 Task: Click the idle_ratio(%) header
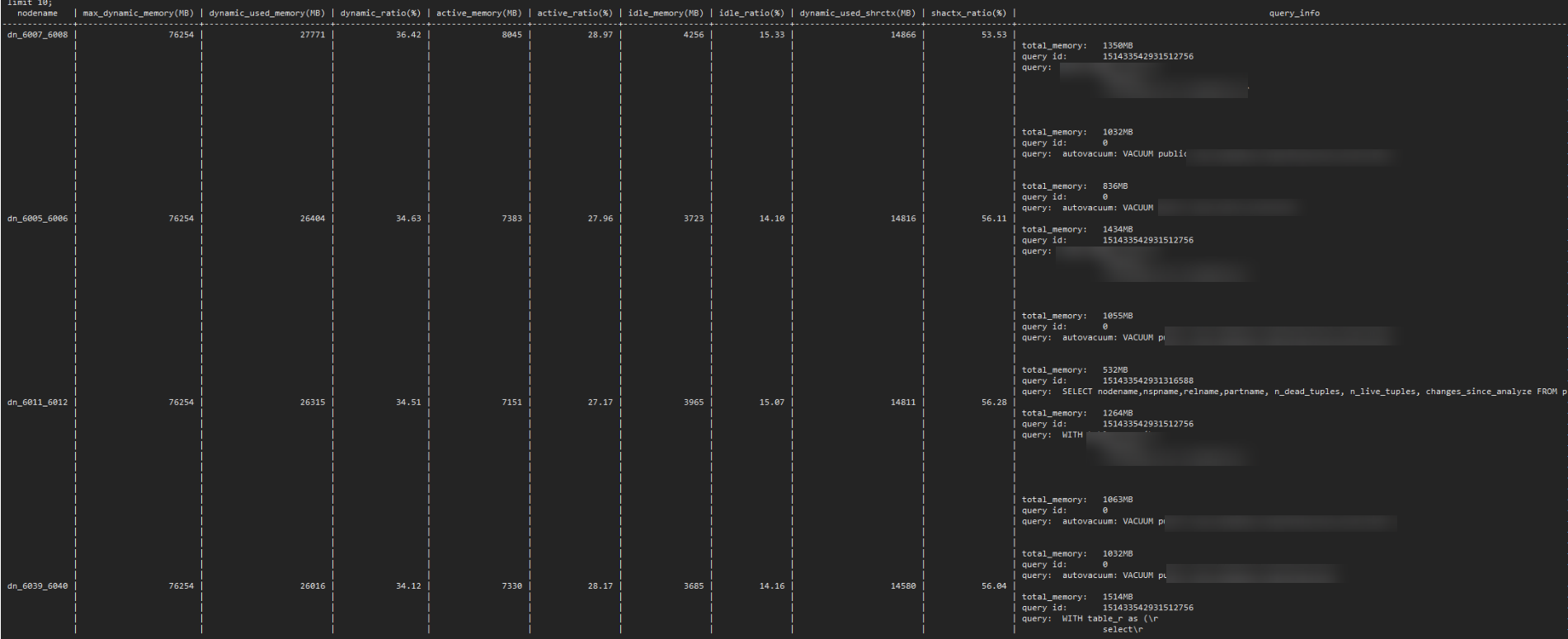click(x=751, y=13)
